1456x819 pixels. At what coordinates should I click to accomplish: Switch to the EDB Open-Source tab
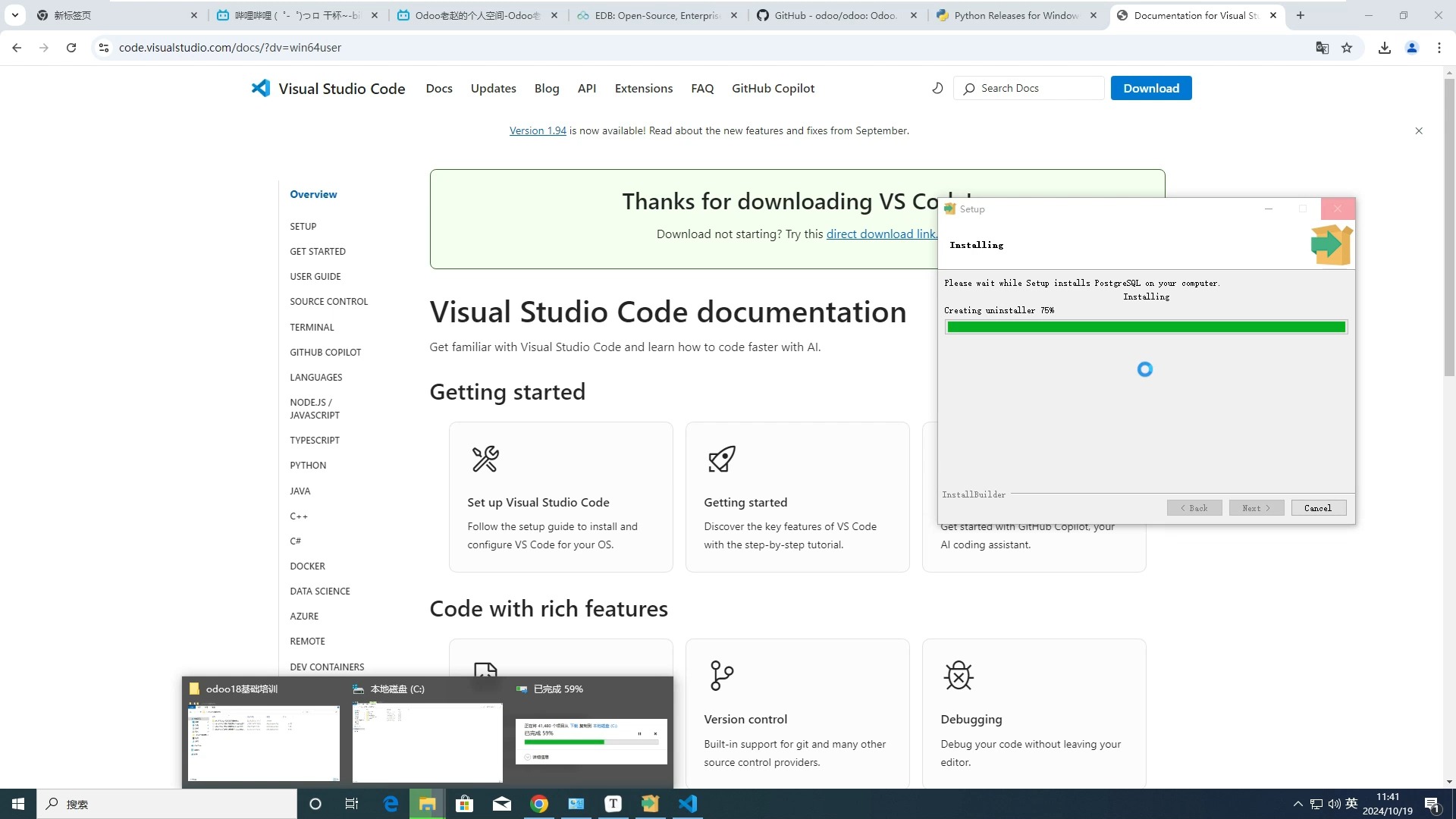point(657,15)
